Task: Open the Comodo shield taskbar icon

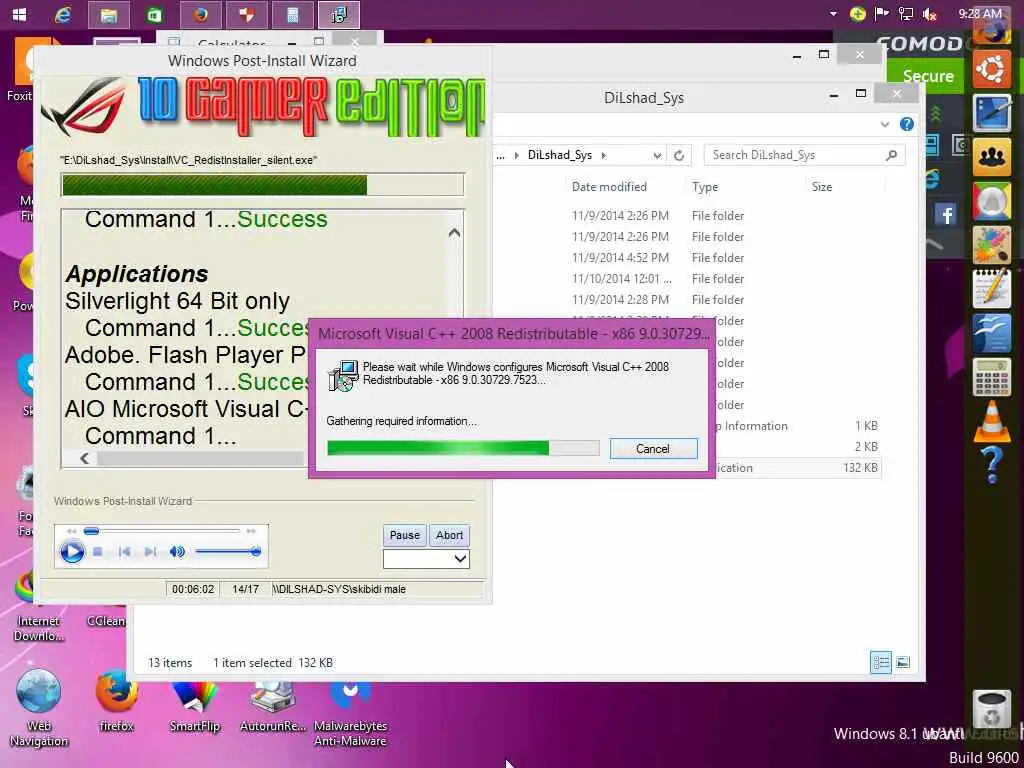Action: [x=246, y=14]
